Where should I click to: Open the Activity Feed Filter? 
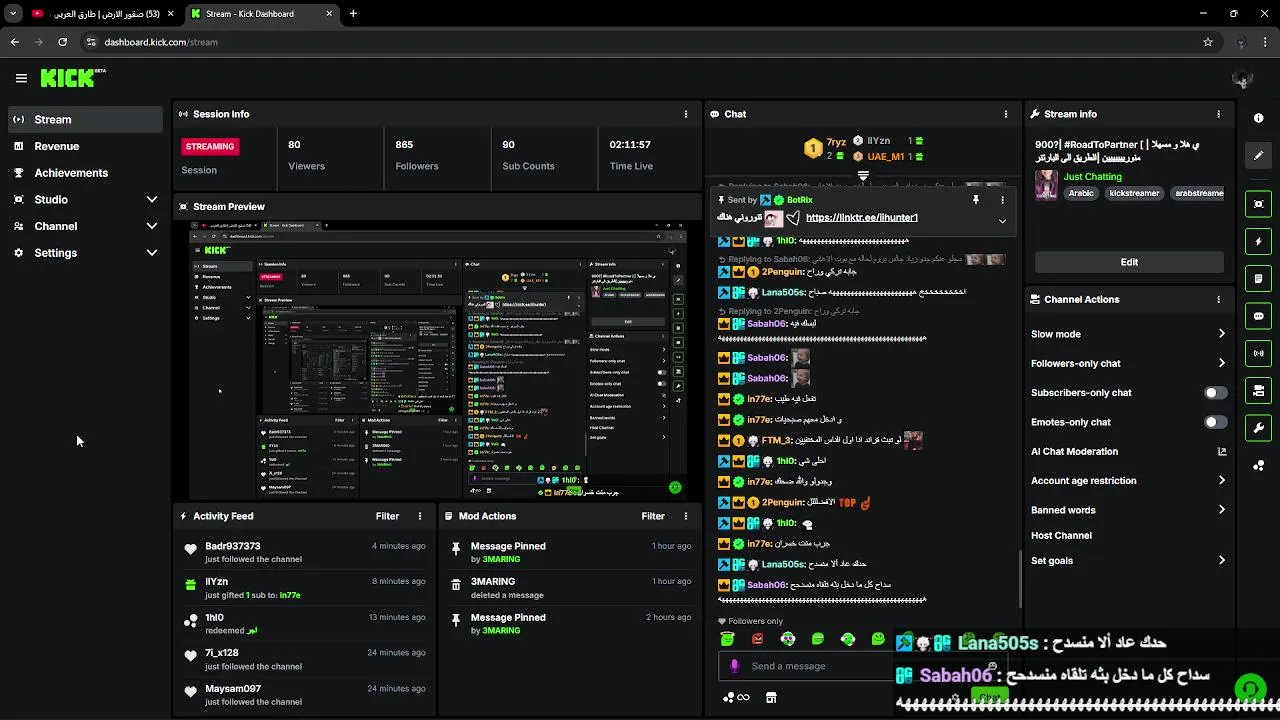pyautogui.click(x=387, y=516)
